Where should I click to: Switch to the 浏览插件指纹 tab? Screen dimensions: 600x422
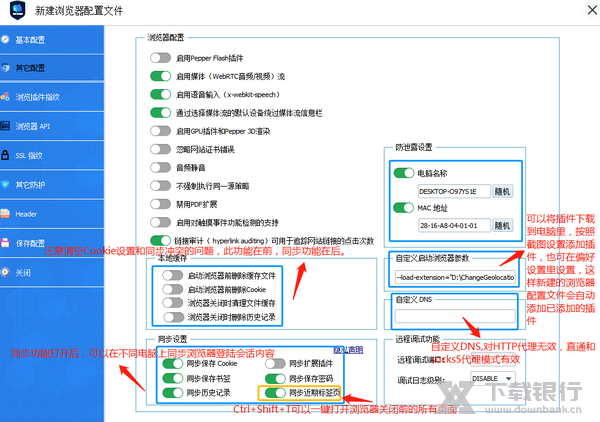click(x=38, y=97)
